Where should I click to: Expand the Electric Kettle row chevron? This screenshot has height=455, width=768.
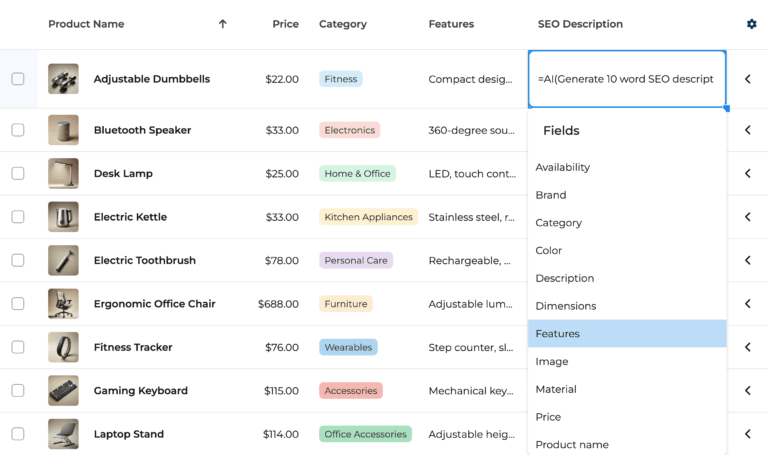point(747,217)
